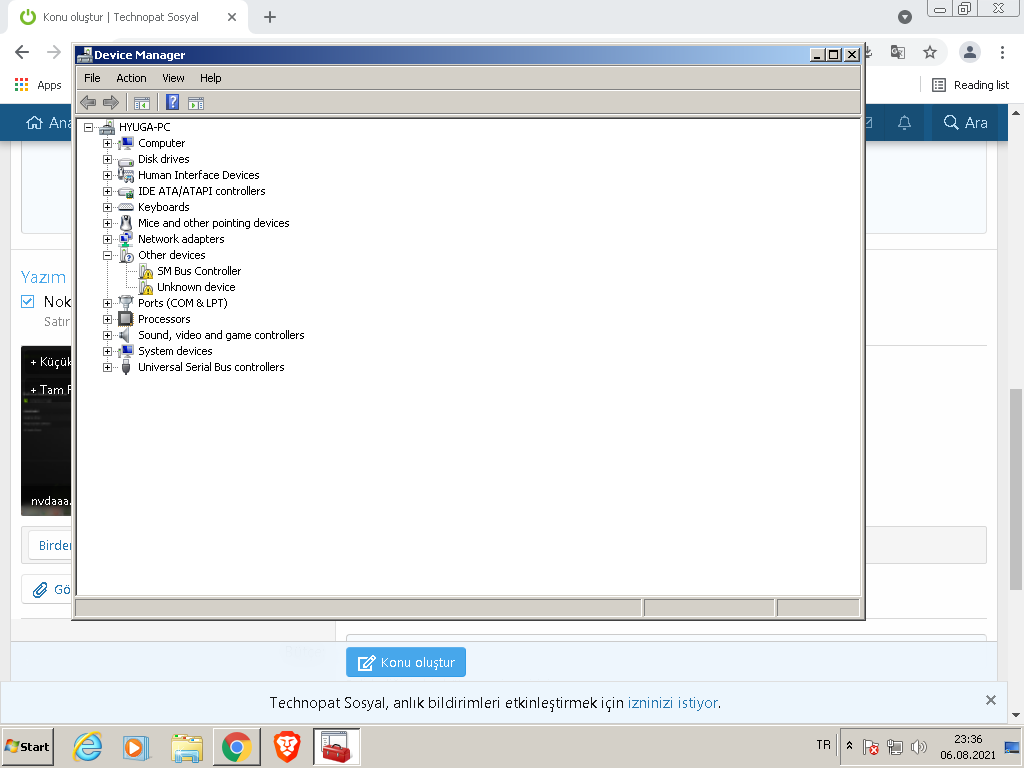
Task: Open Internet Explorer from the taskbar
Action: (88, 747)
